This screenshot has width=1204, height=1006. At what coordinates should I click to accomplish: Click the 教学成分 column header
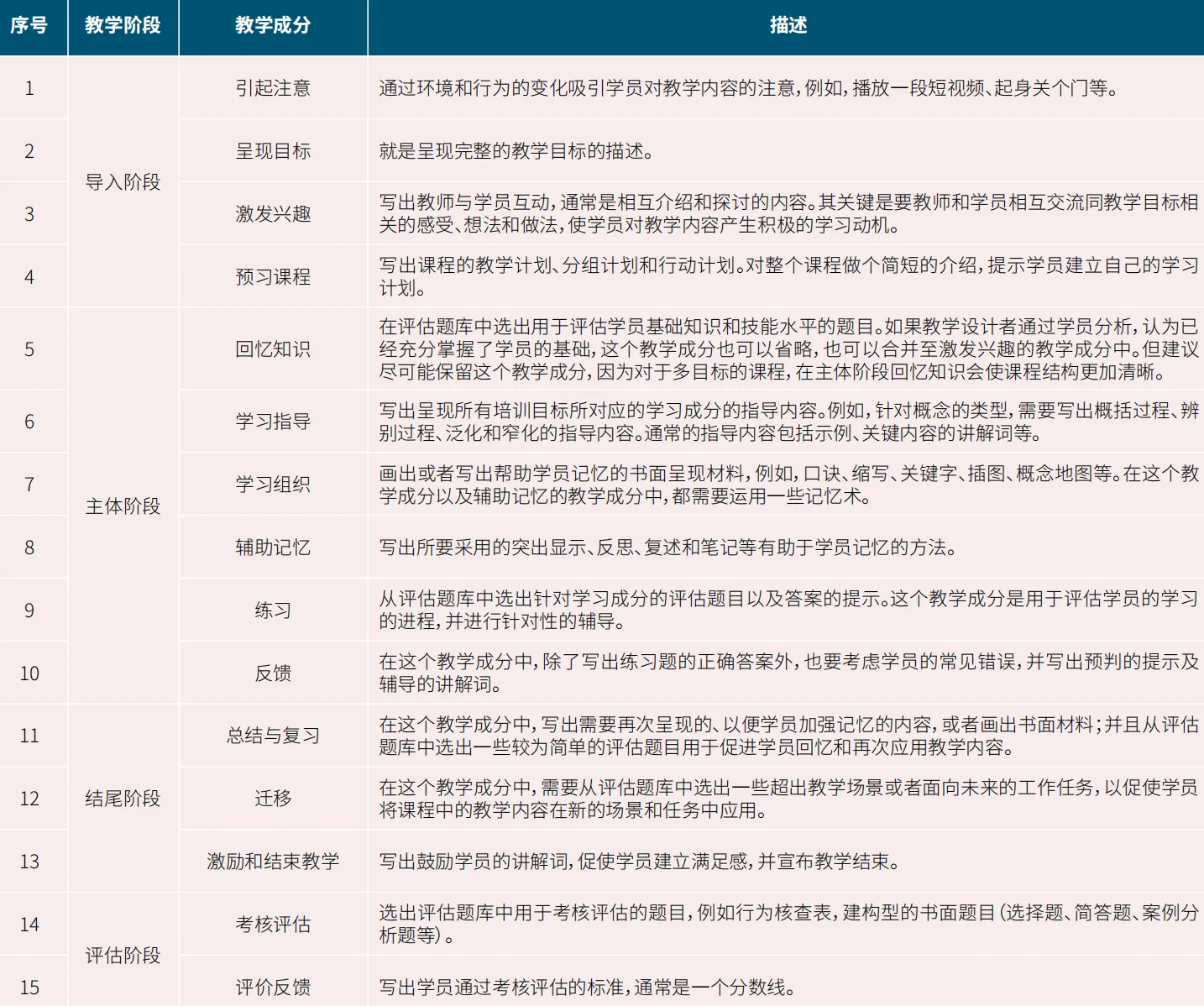click(273, 25)
